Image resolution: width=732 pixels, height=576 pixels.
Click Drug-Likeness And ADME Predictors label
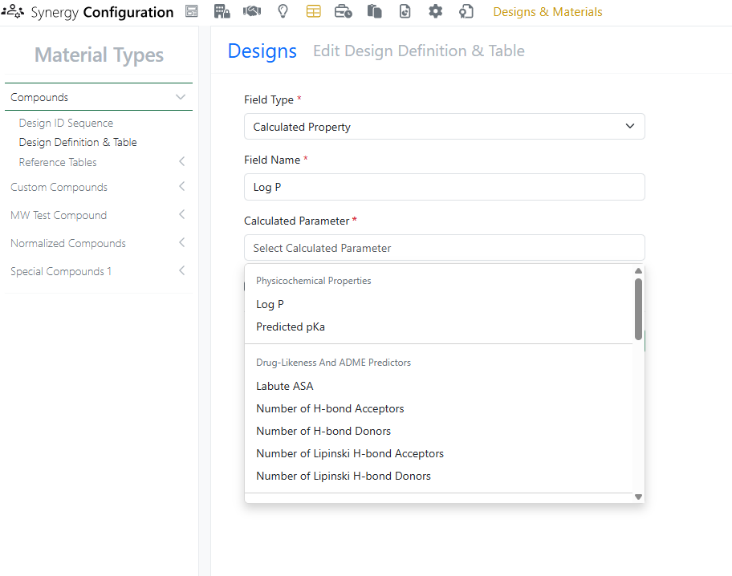333,362
